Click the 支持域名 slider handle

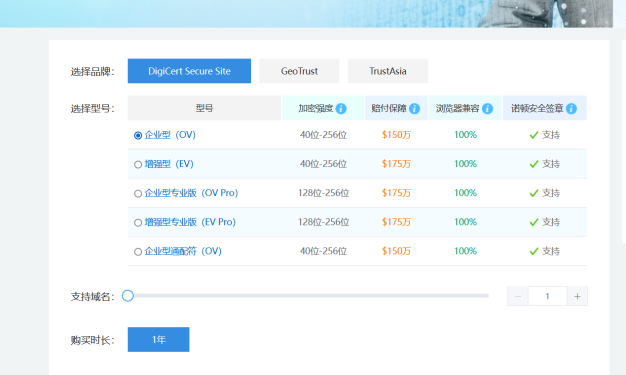pyautogui.click(x=128, y=296)
